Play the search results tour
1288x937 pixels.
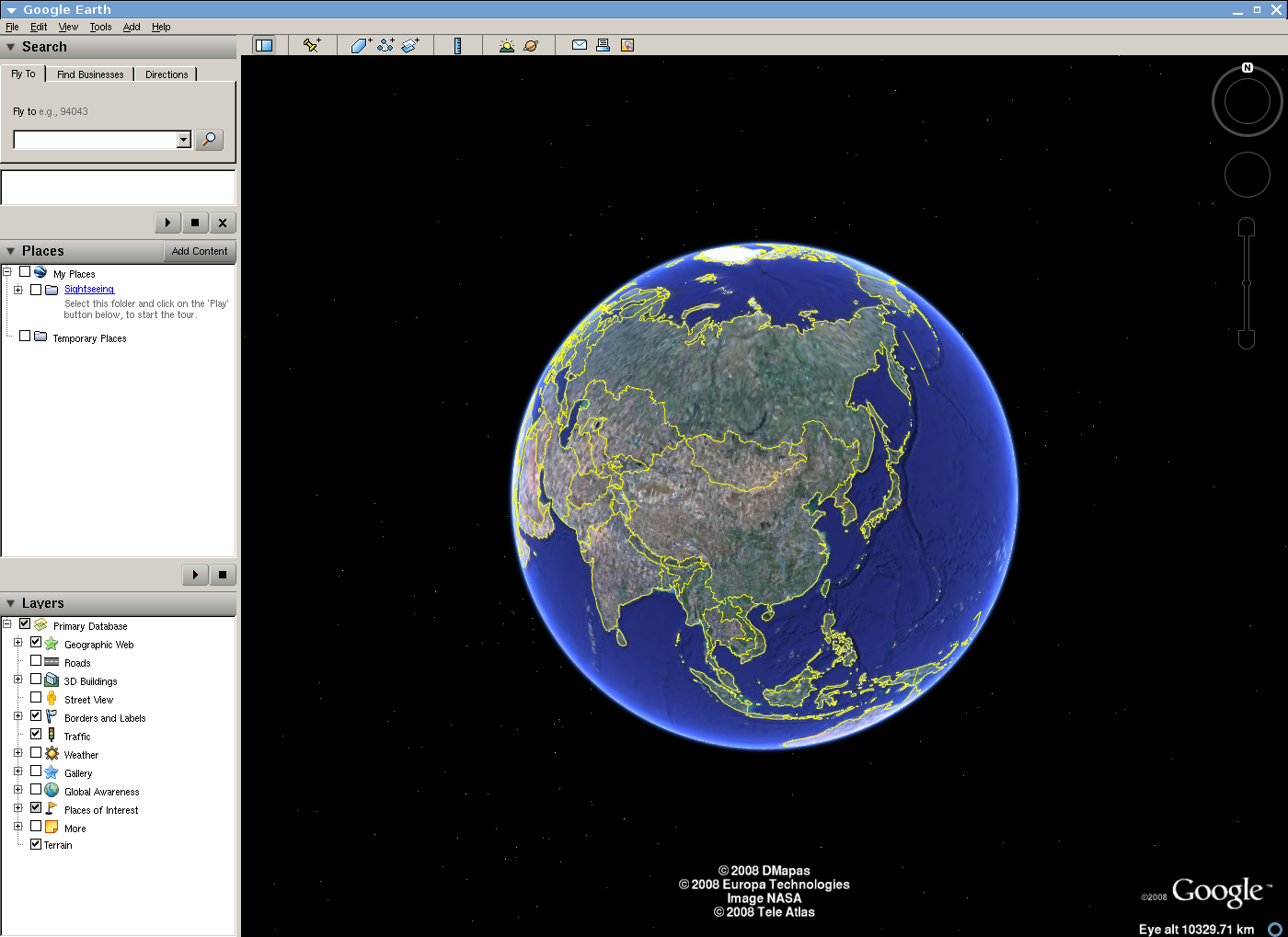167,223
